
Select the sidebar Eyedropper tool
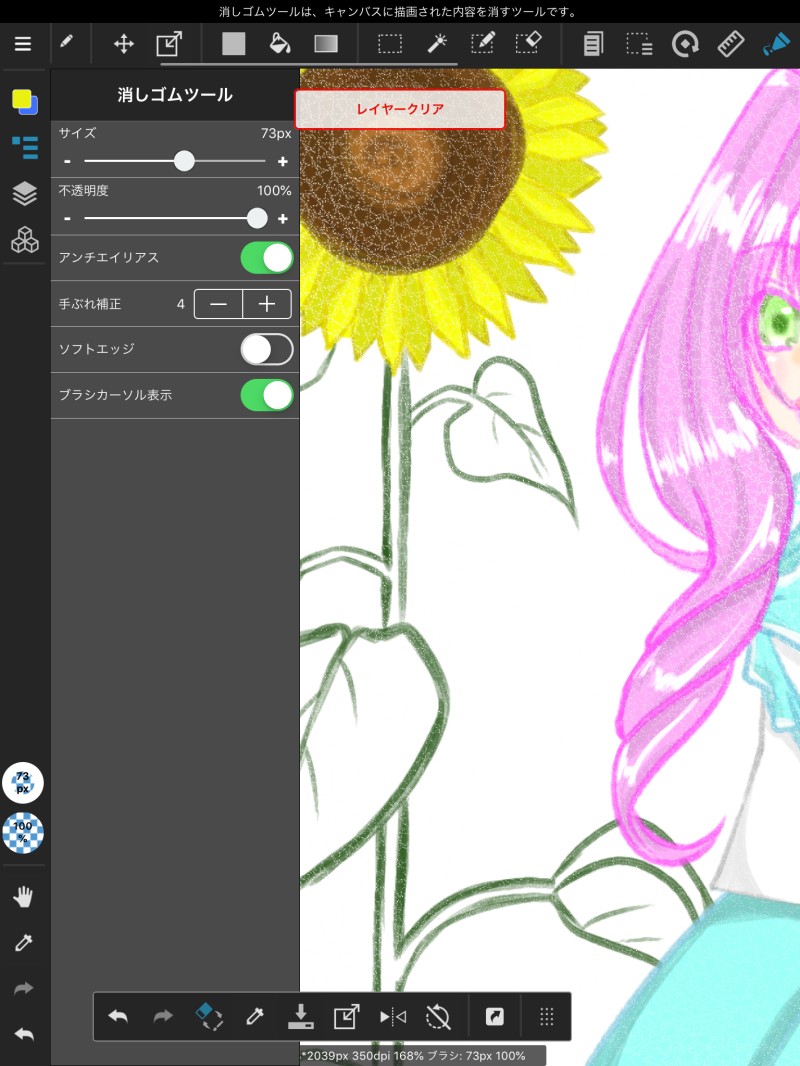point(23,942)
